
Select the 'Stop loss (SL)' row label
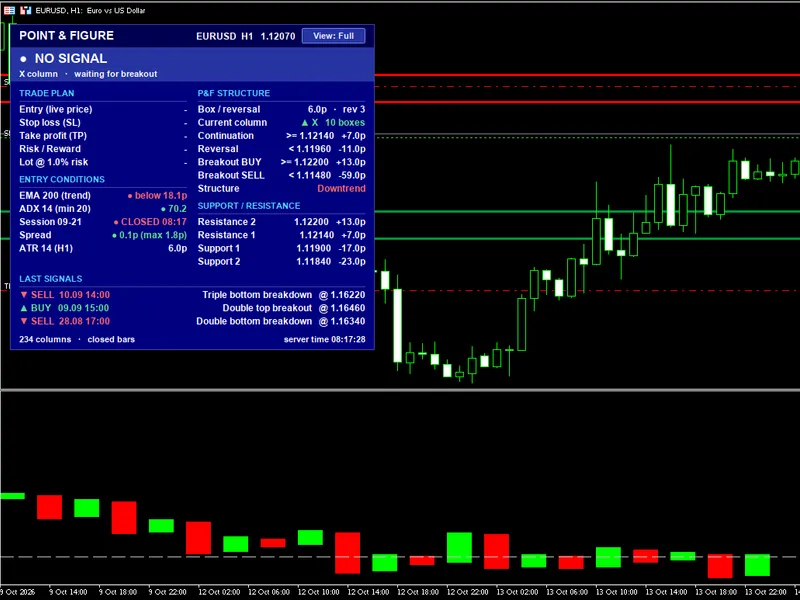tap(49, 122)
